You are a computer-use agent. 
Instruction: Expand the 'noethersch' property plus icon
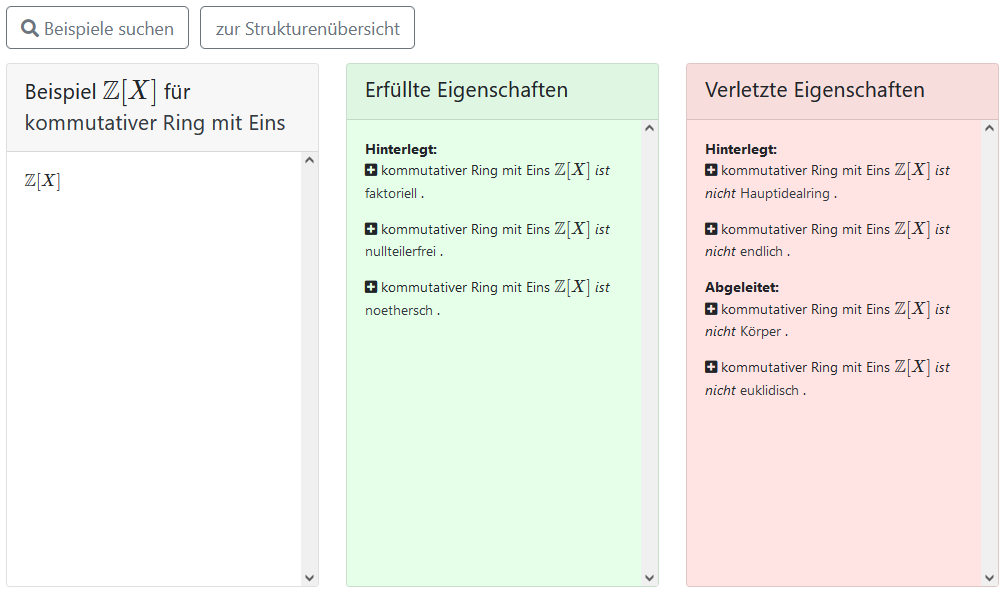click(371, 287)
